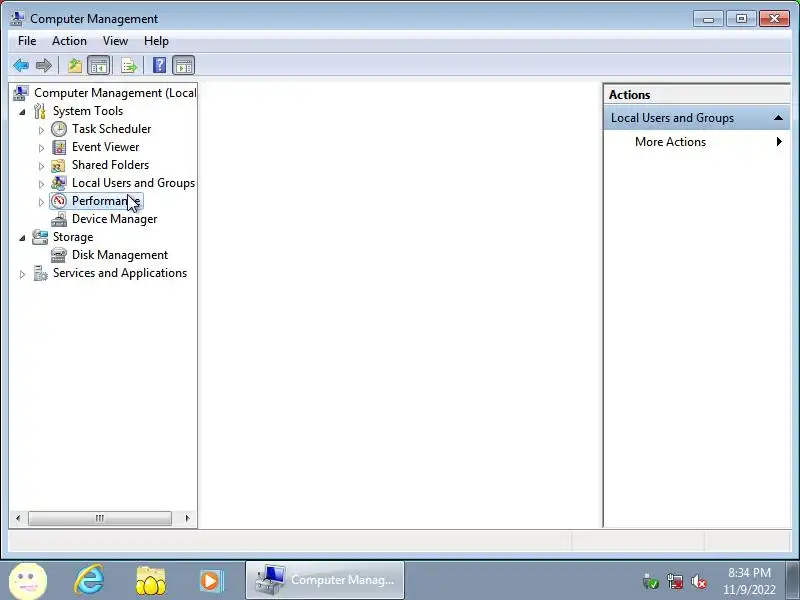Select Computer Management (Local) root label
The image size is (800, 600).
click(x=115, y=93)
